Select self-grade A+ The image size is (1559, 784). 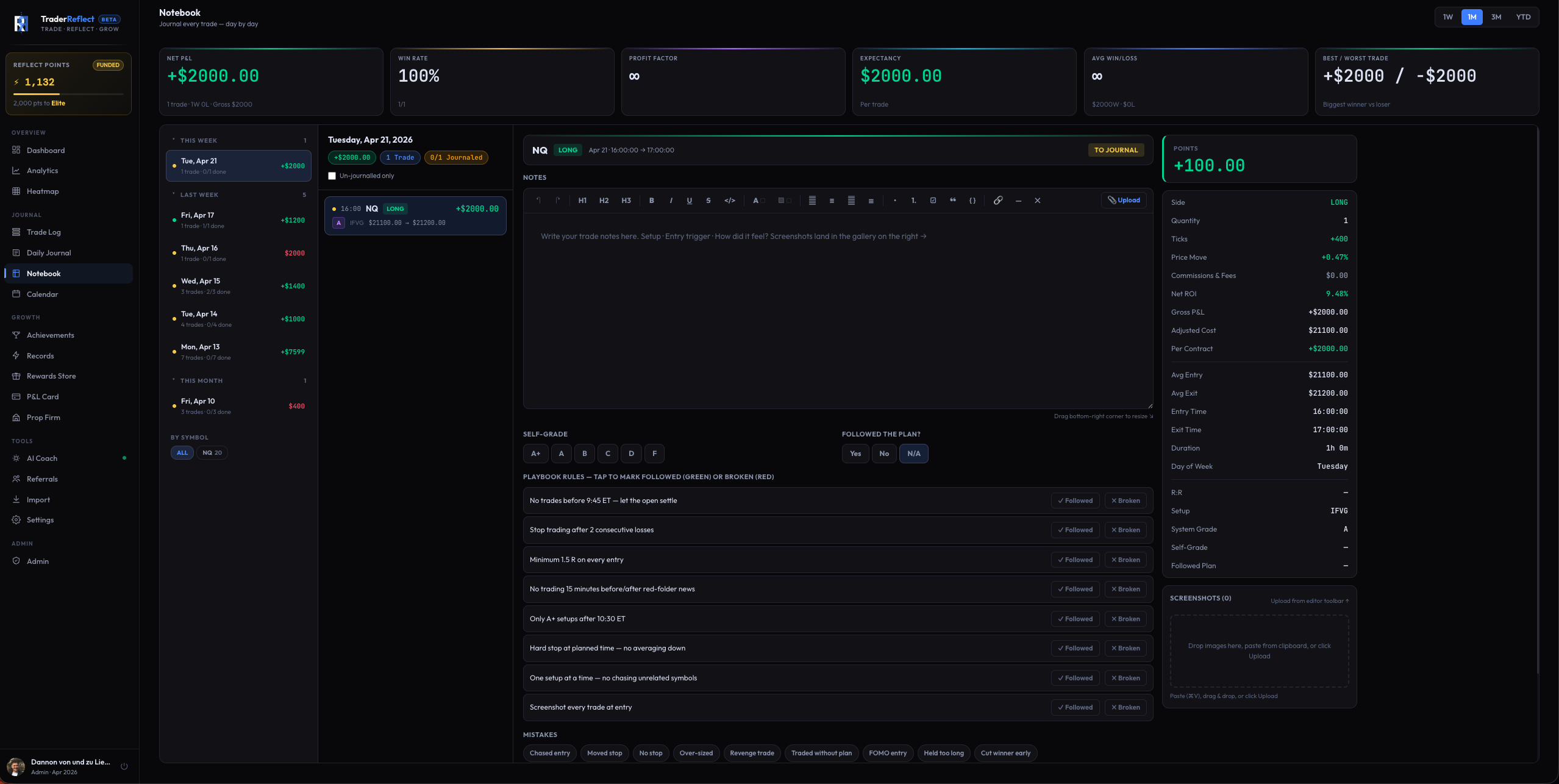coord(535,454)
